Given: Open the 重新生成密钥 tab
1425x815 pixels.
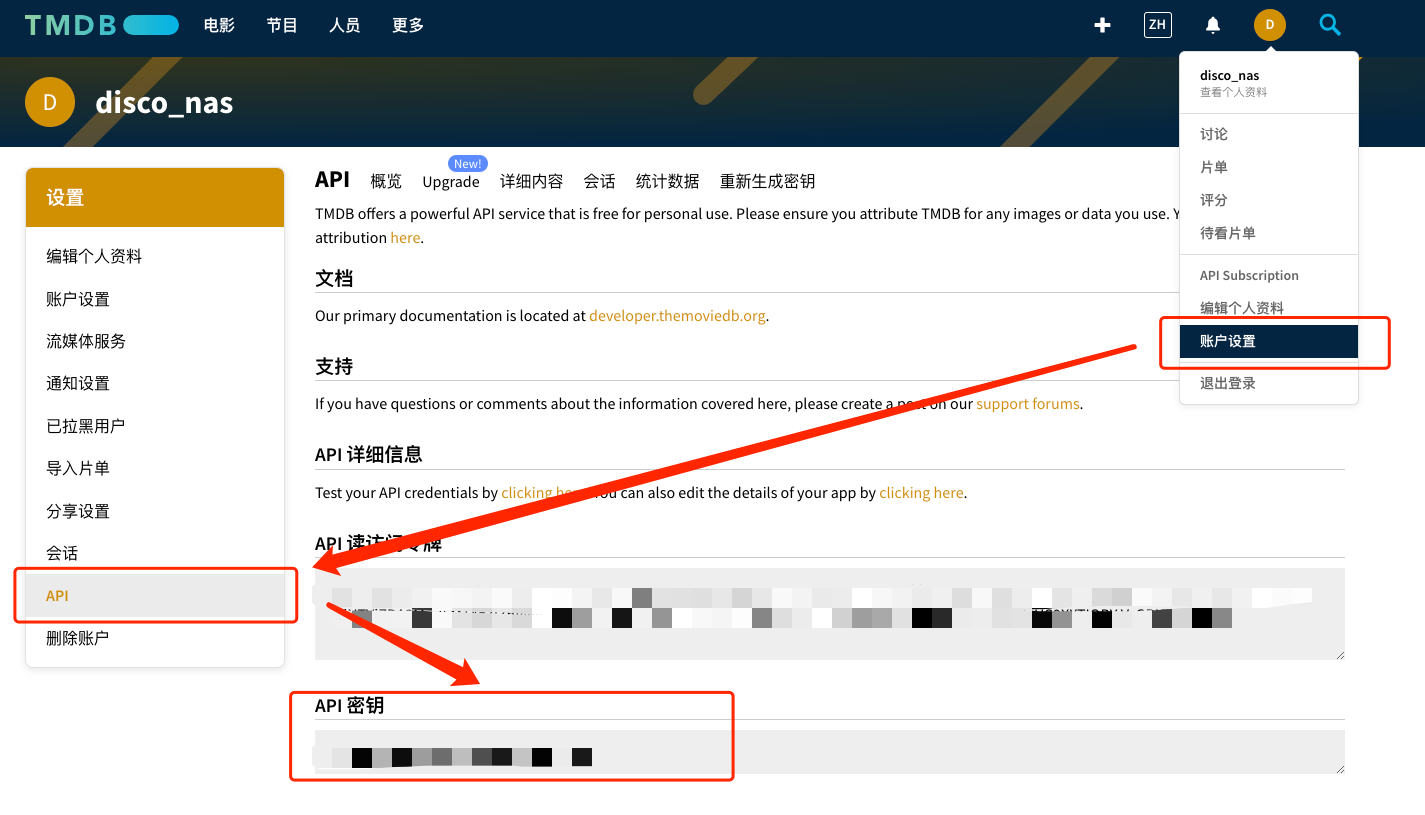Looking at the screenshot, I should 767,181.
